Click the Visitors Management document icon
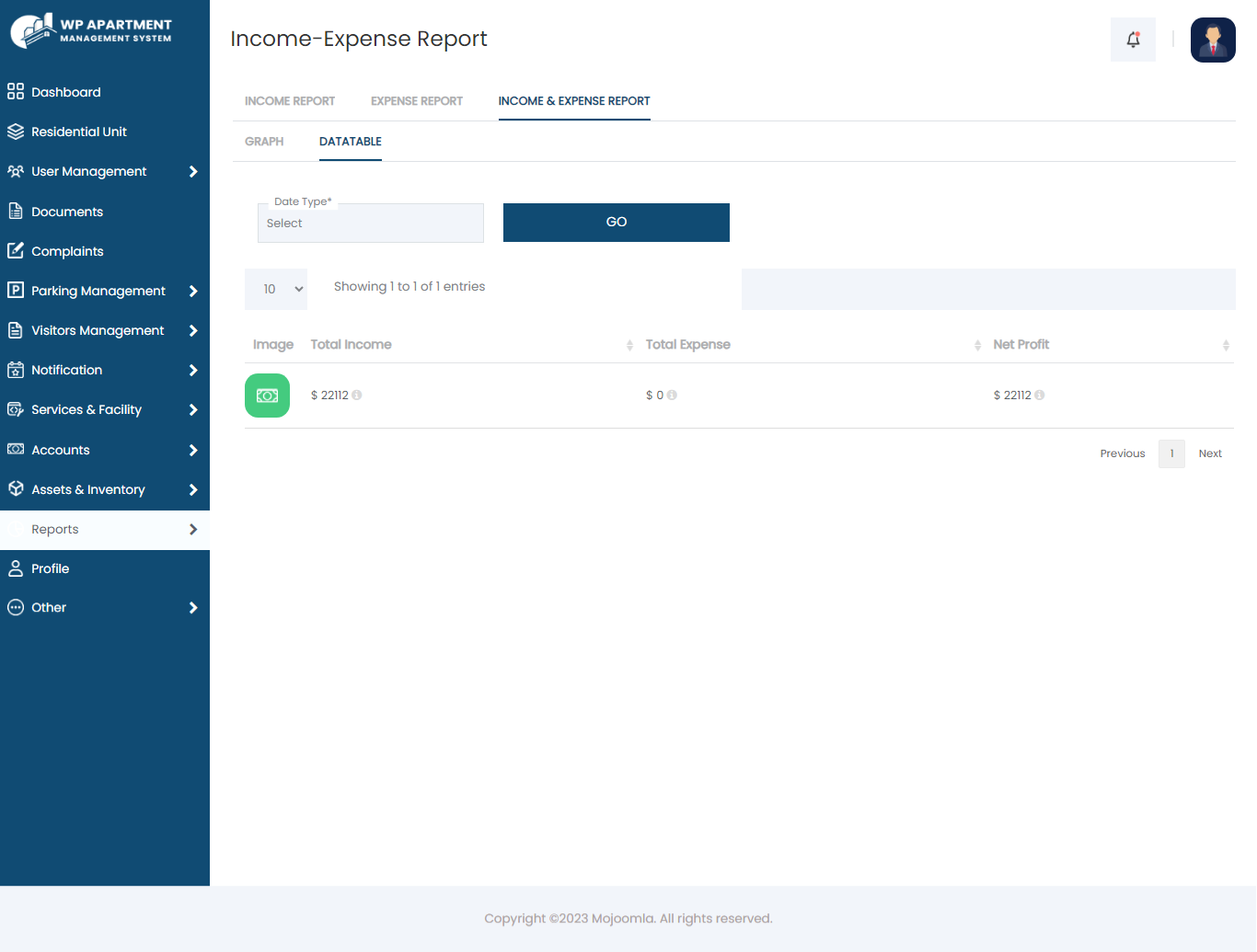The image size is (1257, 952). click(x=16, y=330)
